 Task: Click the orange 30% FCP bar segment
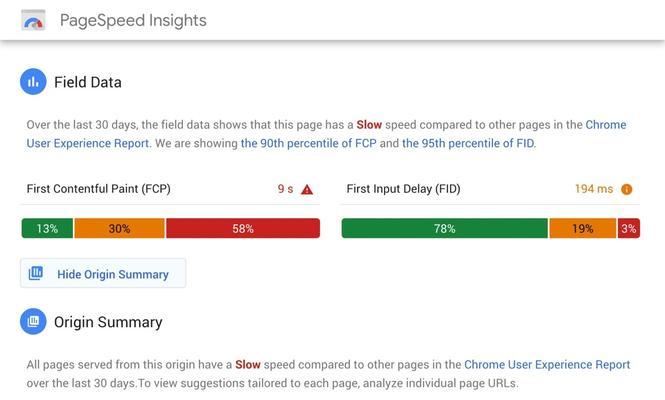tap(119, 228)
